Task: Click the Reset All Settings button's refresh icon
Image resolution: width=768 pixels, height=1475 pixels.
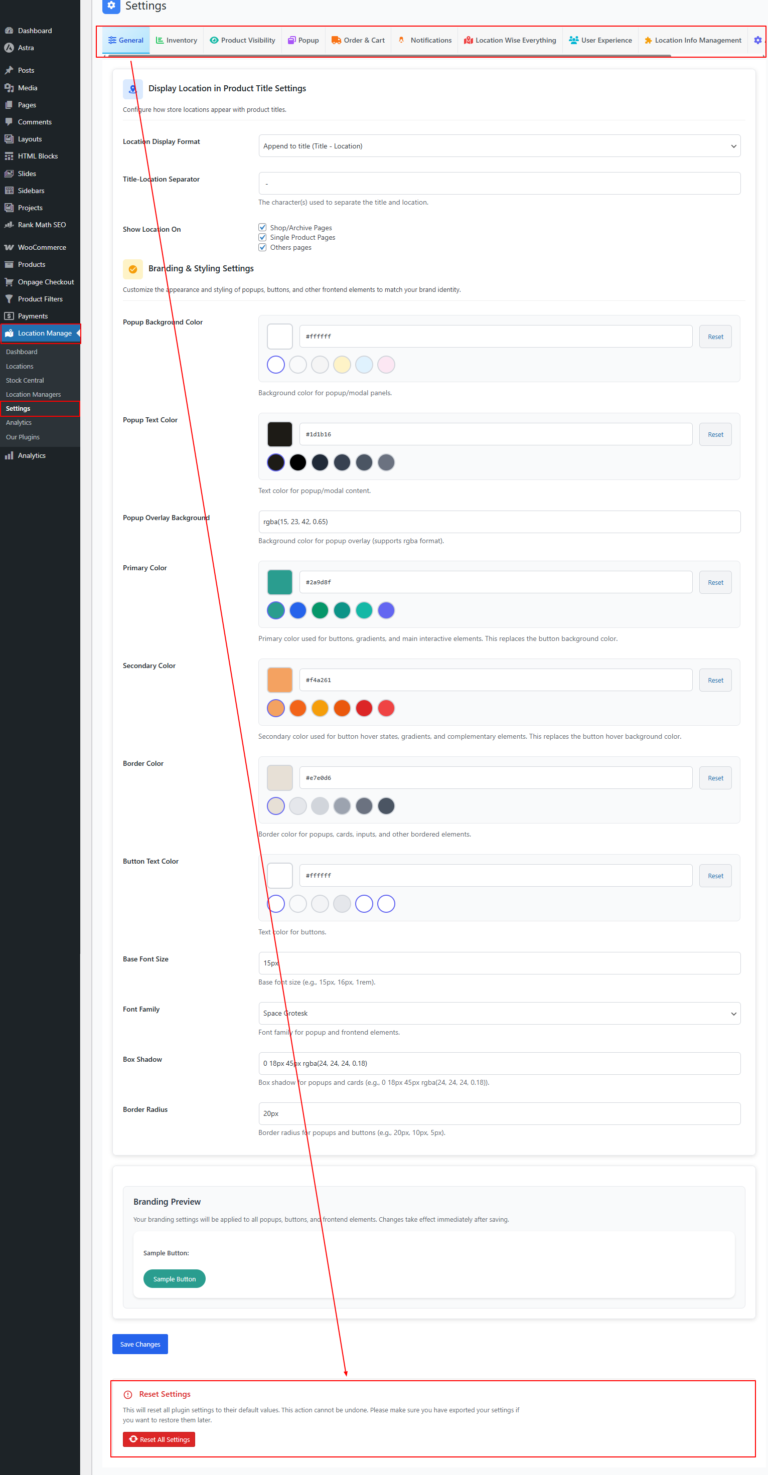Action: tap(134, 1439)
